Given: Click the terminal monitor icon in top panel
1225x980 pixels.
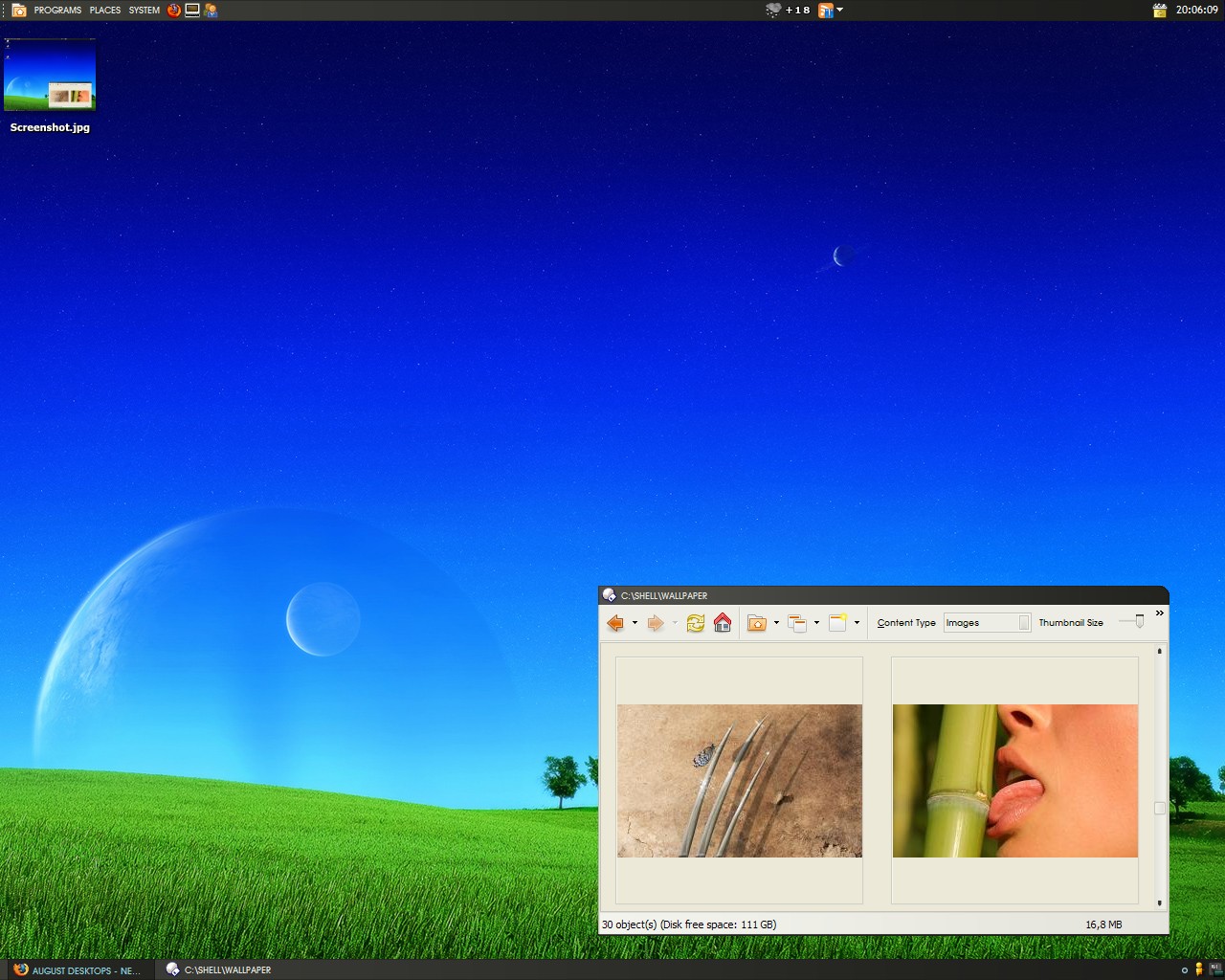Looking at the screenshot, I should tap(192, 10).
